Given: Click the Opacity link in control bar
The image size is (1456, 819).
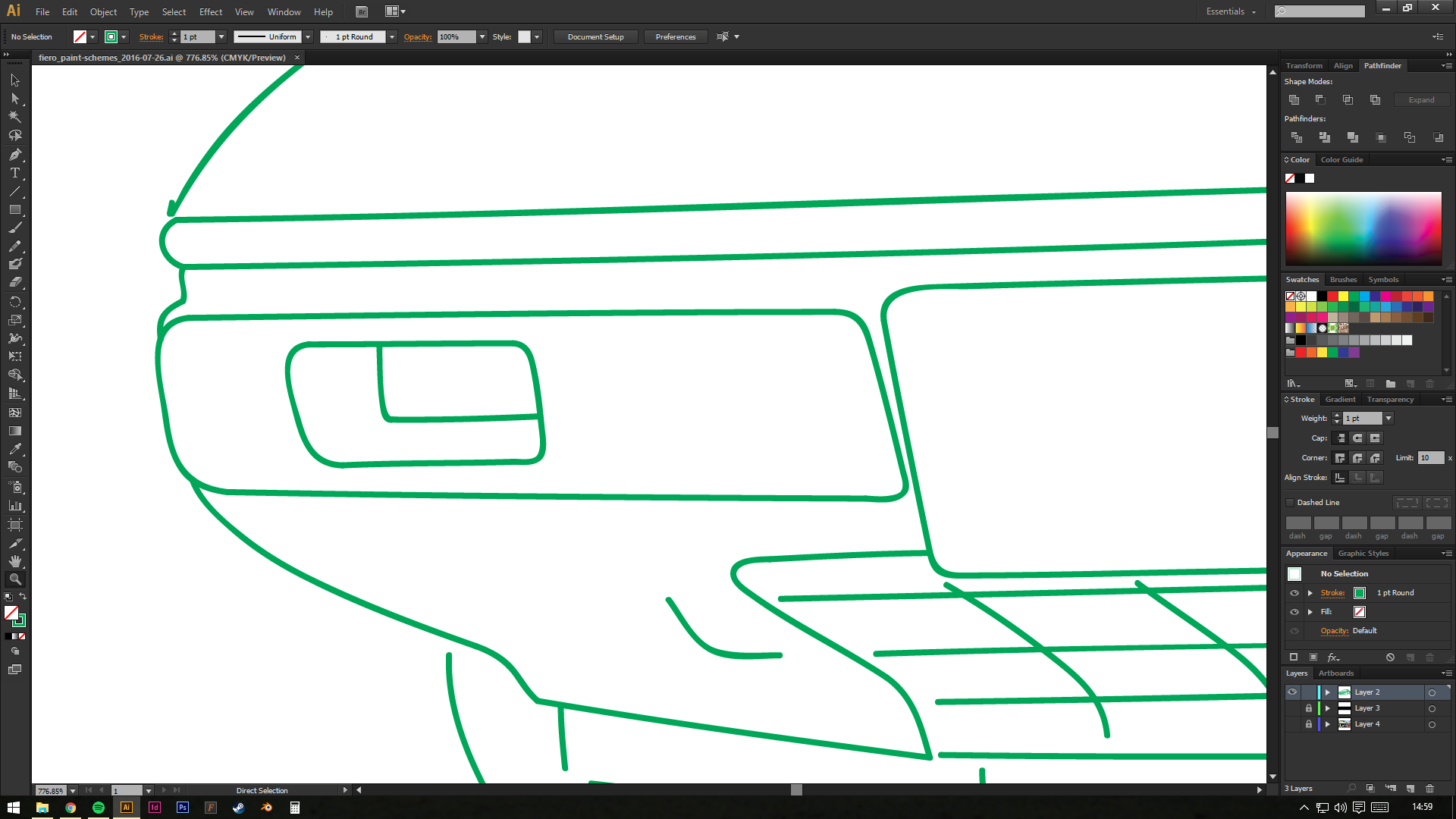Looking at the screenshot, I should point(417,36).
